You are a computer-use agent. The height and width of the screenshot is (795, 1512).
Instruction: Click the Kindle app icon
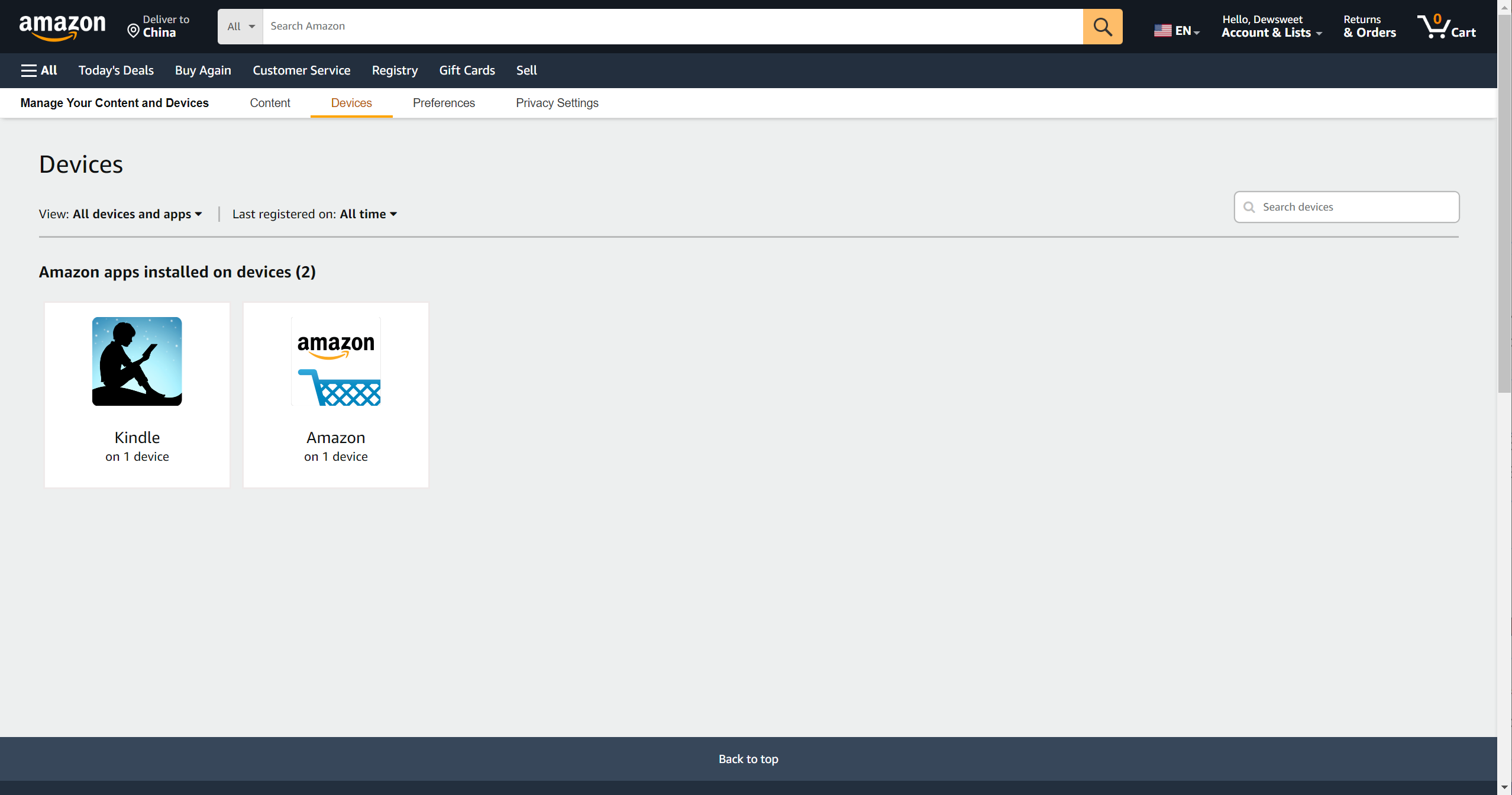137,361
